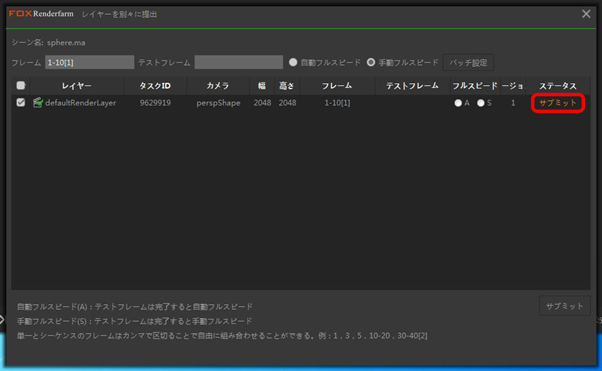Click the Fox Renderfarm logo

(x=41, y=14)
